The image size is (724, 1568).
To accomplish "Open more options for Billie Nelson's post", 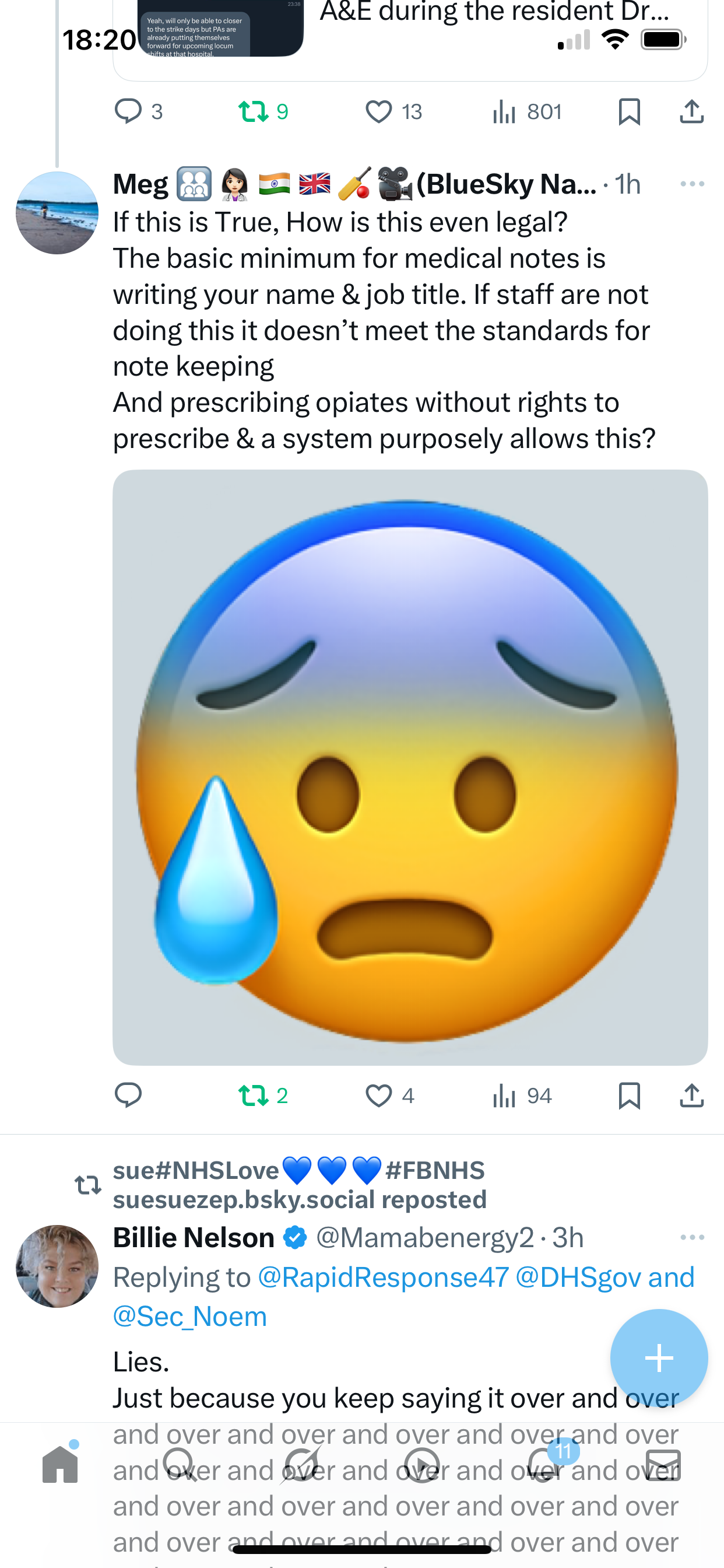I will coord(693,1237).
